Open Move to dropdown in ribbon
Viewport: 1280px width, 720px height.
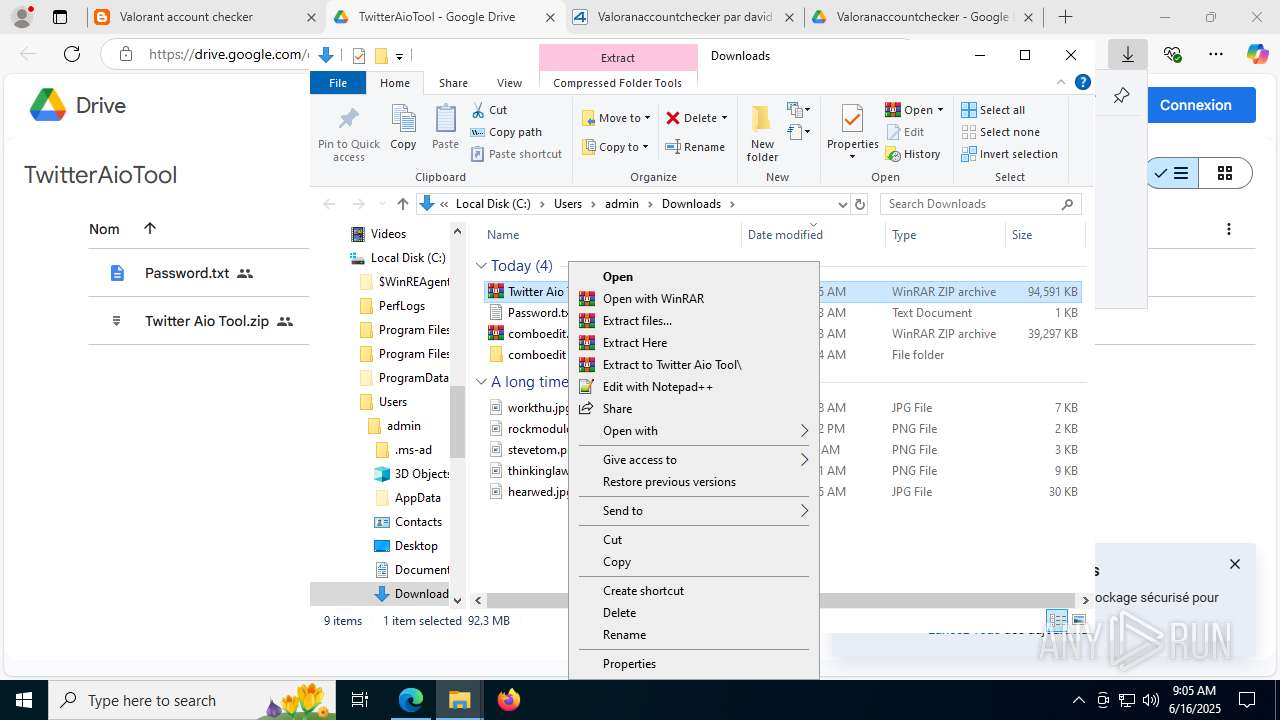pyautogui.click(x=616, y=118)
